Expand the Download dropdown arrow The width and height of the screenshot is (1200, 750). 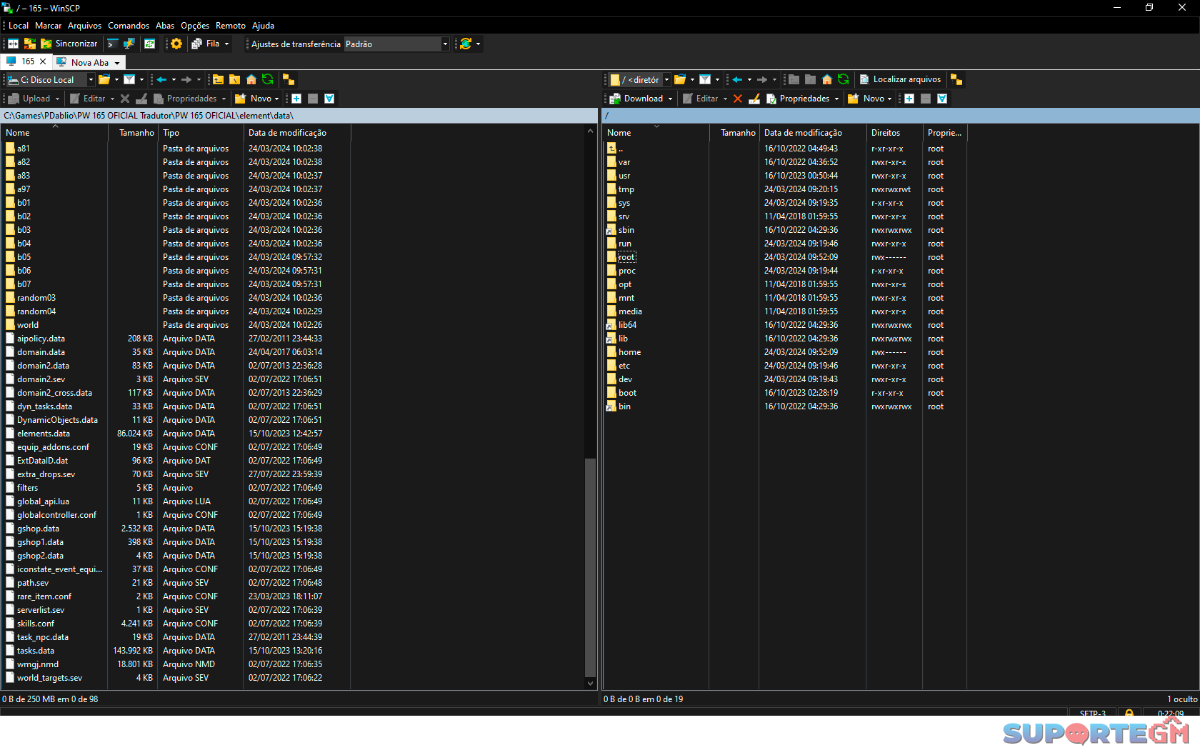[672, 99]
